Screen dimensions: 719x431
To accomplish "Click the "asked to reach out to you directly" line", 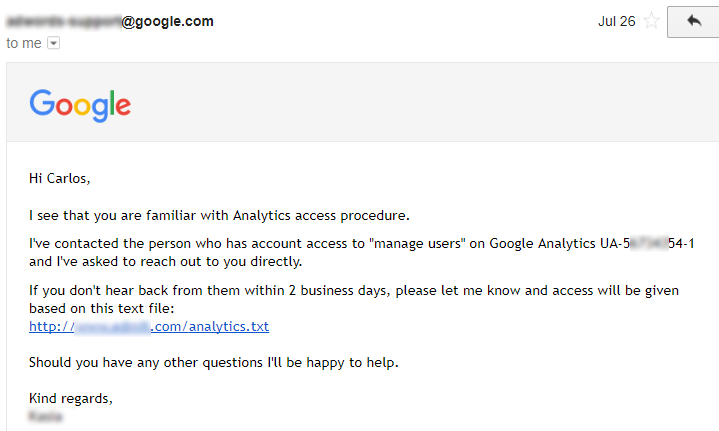I will 165,261.
